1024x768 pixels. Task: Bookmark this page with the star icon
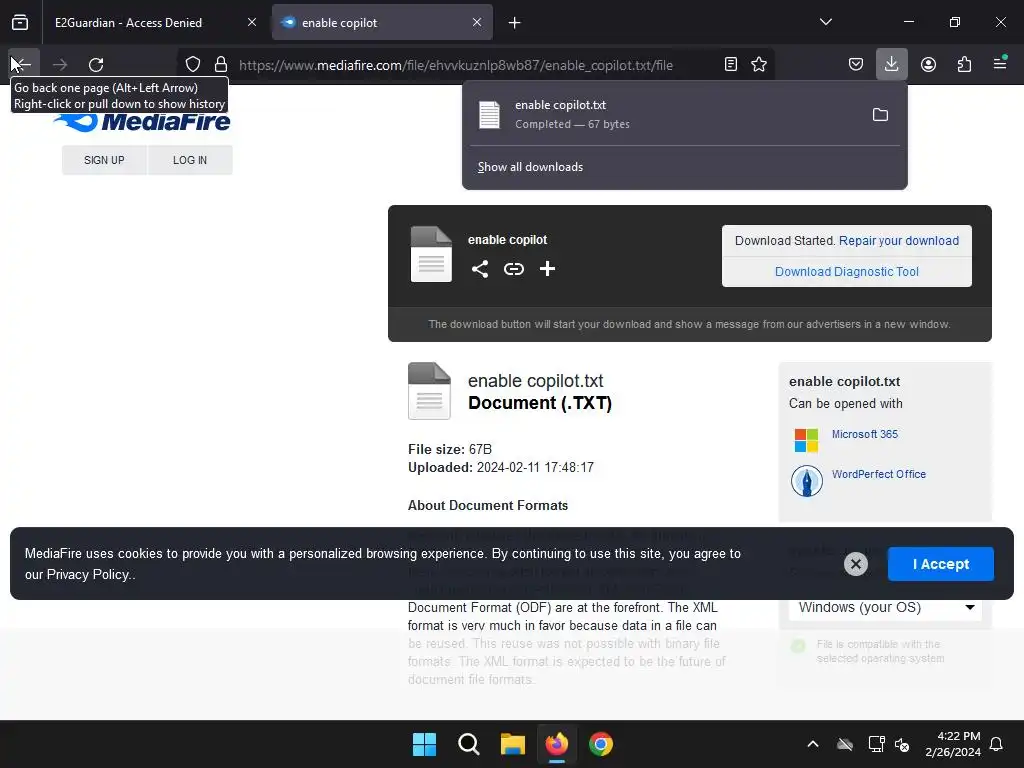click(x=759, y=64)
